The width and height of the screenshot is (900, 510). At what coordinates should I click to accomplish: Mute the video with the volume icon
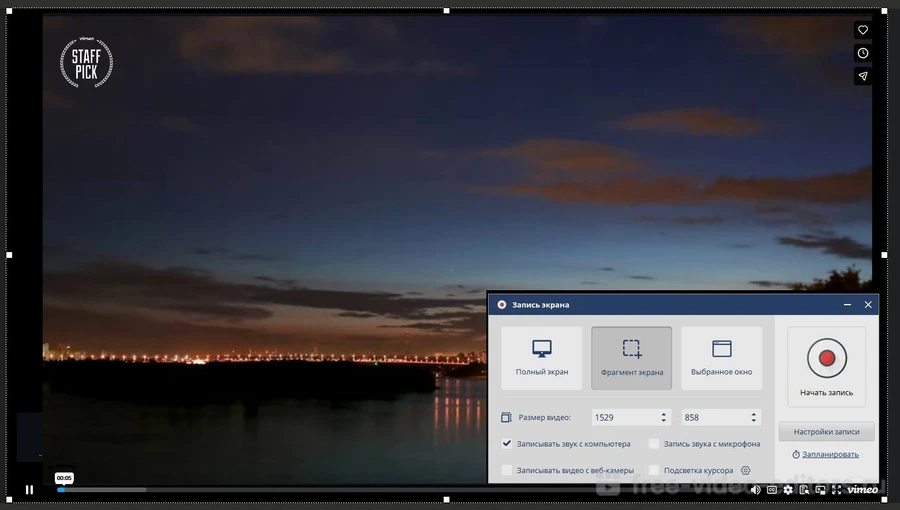coord(755,490)
